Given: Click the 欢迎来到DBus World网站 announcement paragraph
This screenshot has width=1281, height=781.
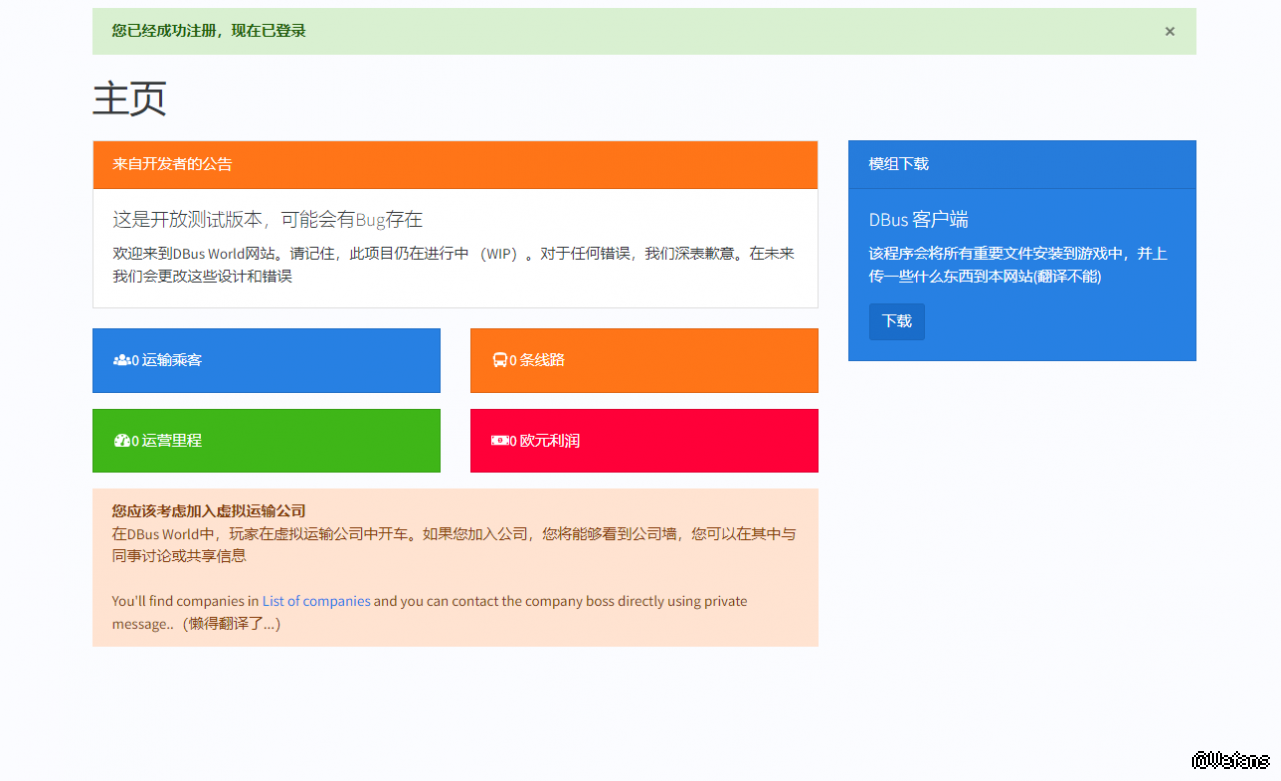Looking at the screenshot, I should point(454,265).
